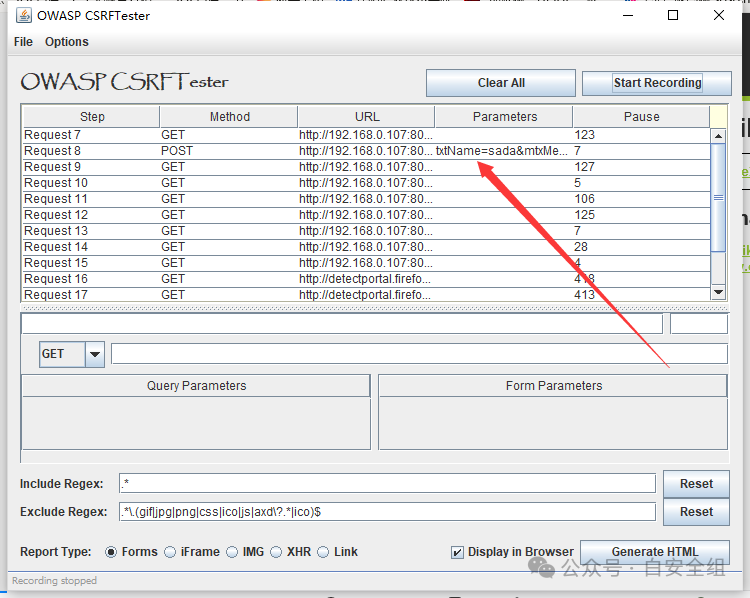Minimize the OWASP CSRFTester window
Viewport: 750px width, 598px height.
[628, 15]
